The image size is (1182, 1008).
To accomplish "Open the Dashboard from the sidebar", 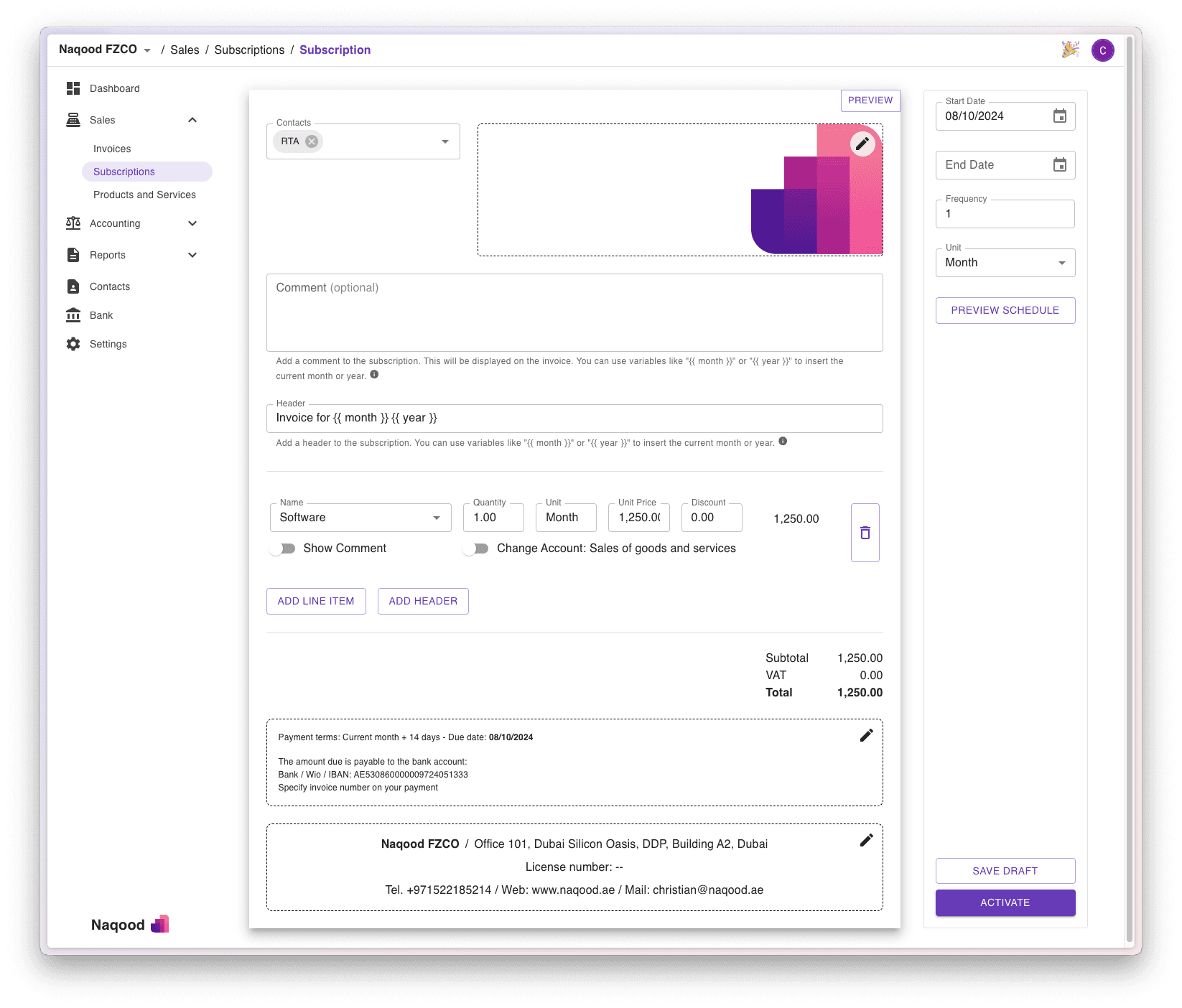I will pyautogui.click(x=113, y=88).
